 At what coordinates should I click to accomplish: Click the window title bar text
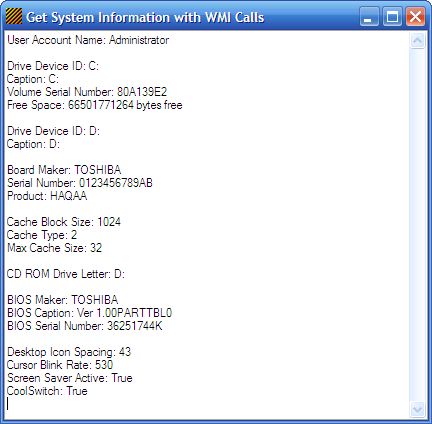tap(145, 17)
